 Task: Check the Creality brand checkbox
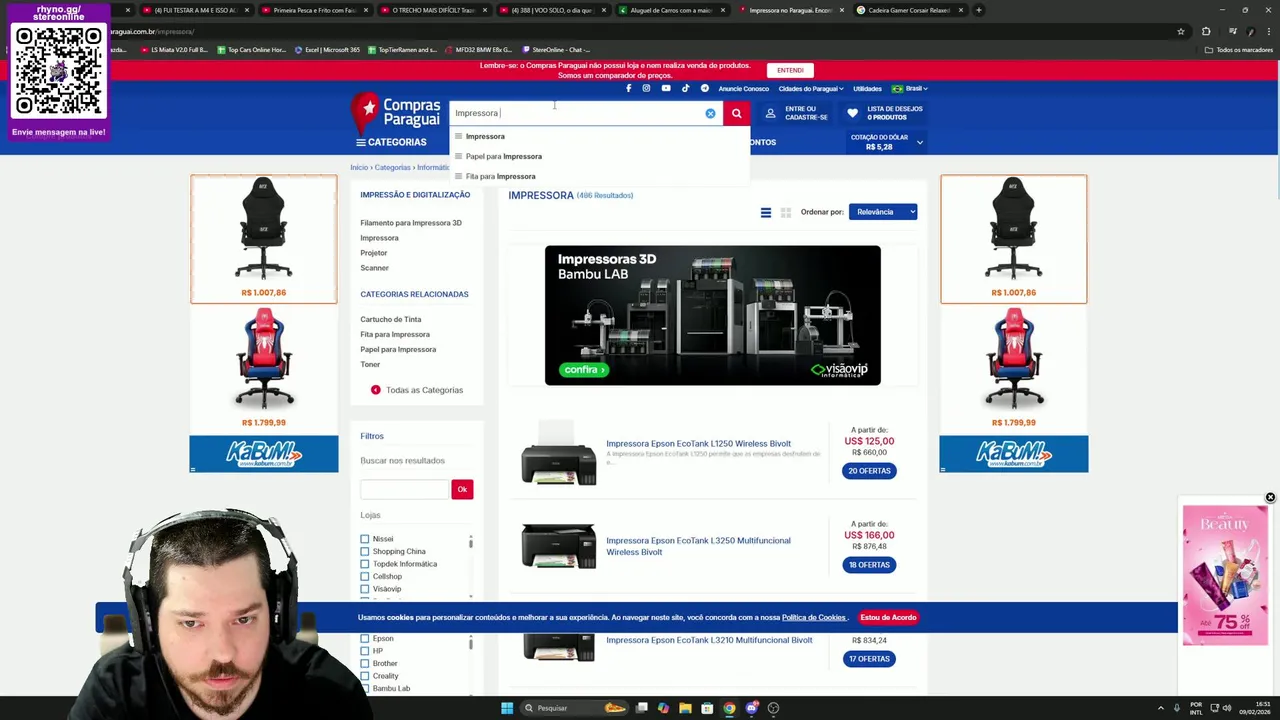pyautogui.click(x=365, y=676)
